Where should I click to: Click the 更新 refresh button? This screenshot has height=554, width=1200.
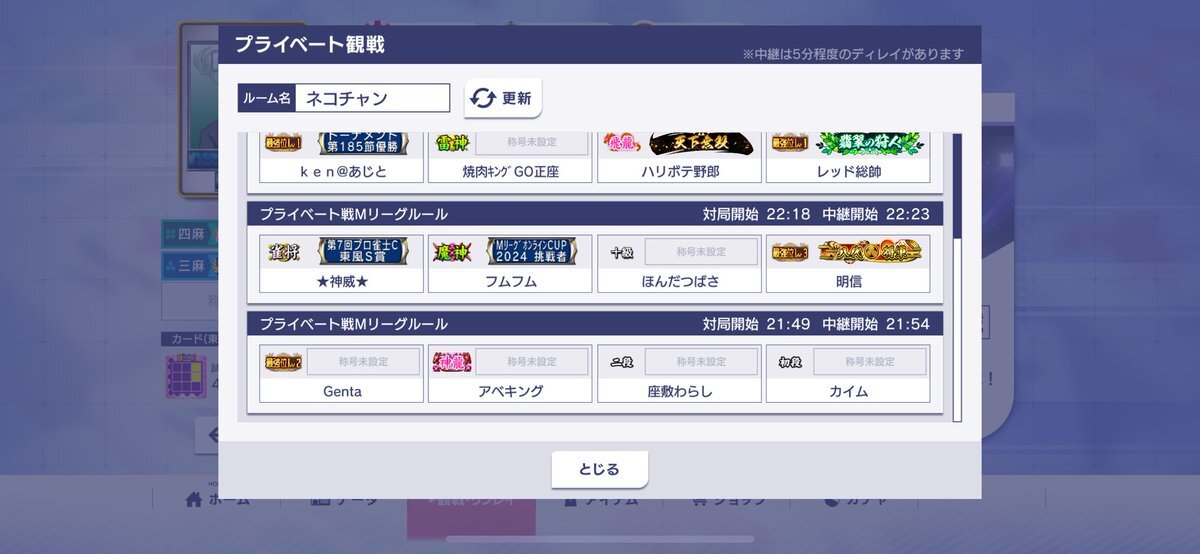tap(503, 98)
